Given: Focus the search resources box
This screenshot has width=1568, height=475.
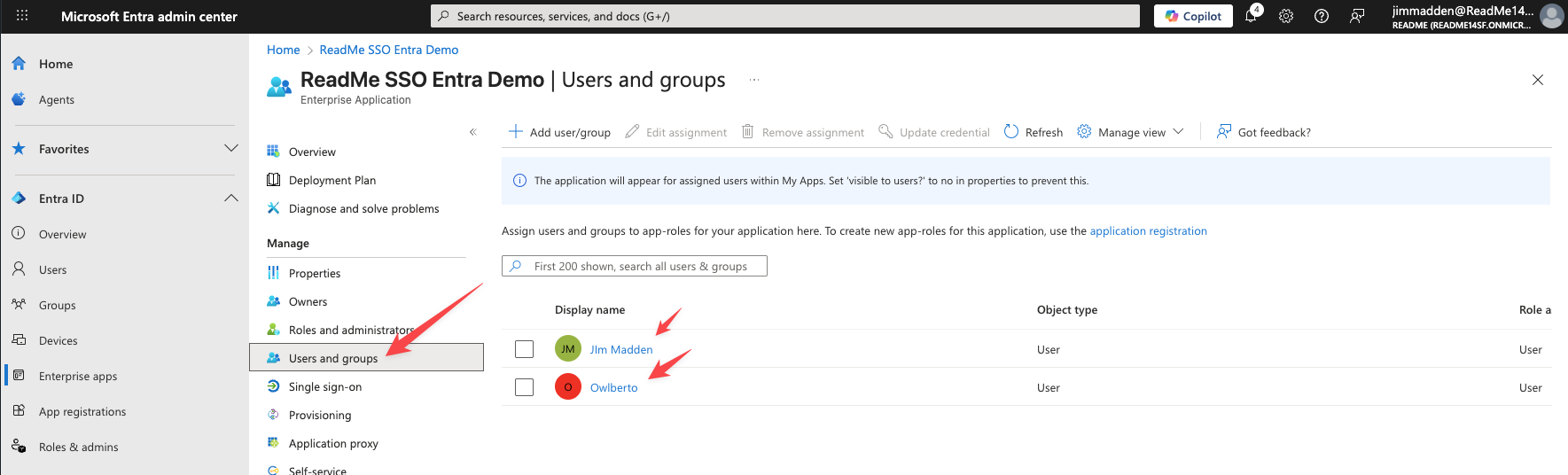Looking at the screenshot, I should point(785,16).
